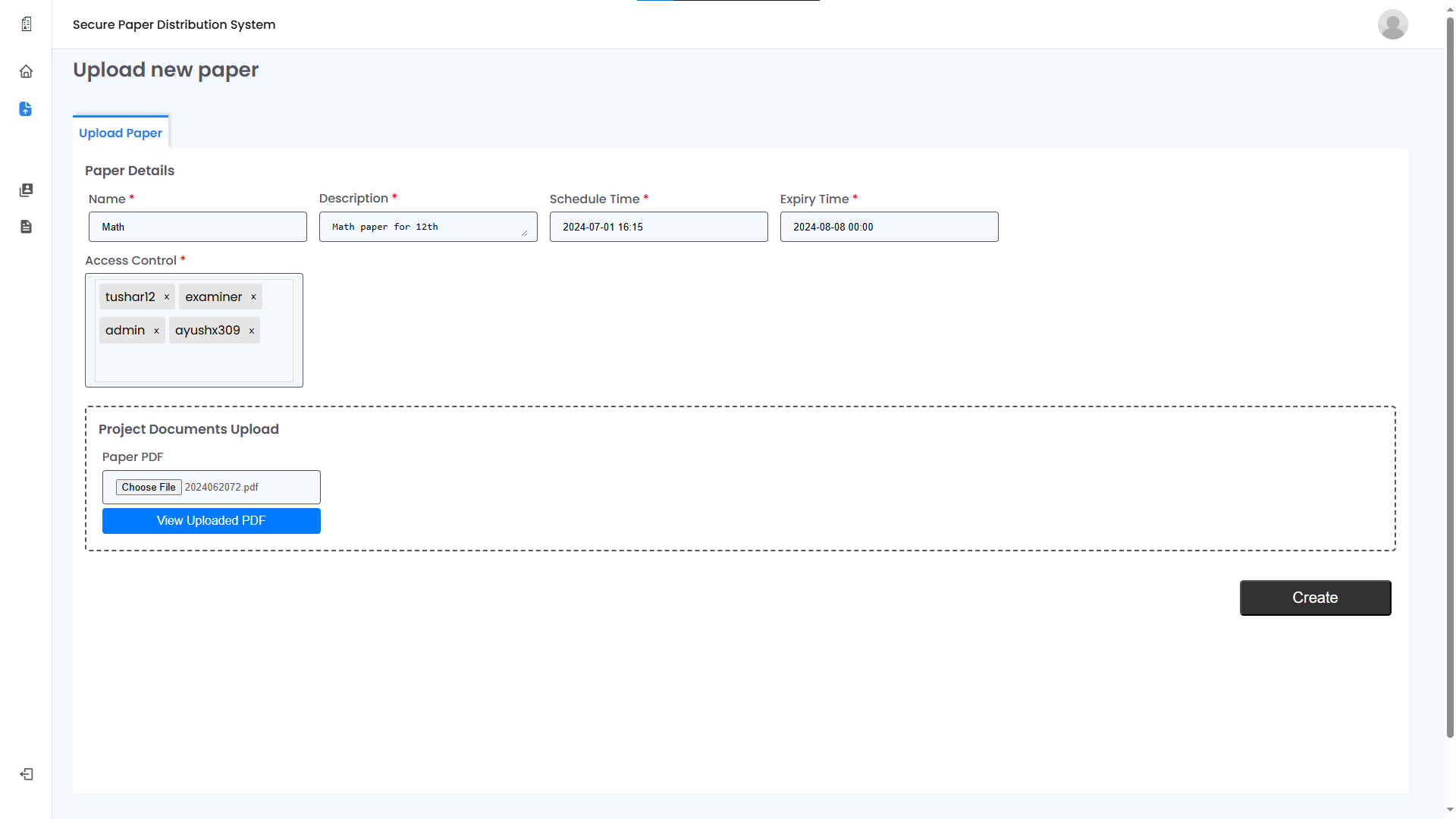The image size is (1456, 819).
Task: Open the Expiry Time date picker field
Action: point(889,227)
